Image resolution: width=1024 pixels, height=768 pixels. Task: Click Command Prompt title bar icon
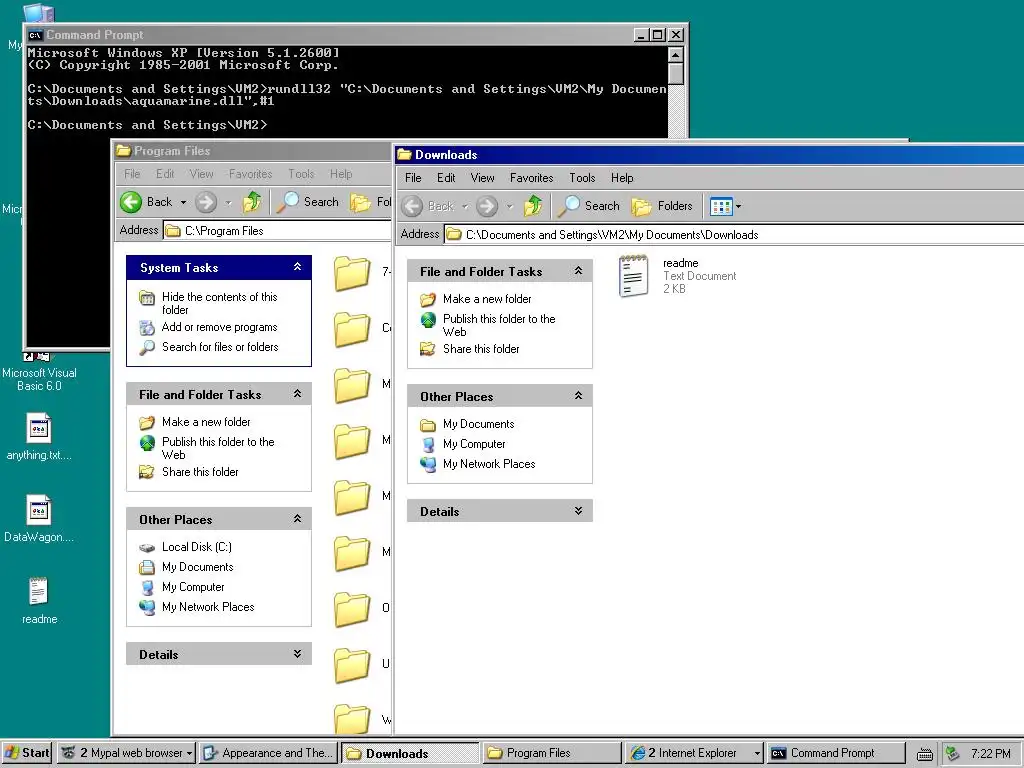coord(36,35)
